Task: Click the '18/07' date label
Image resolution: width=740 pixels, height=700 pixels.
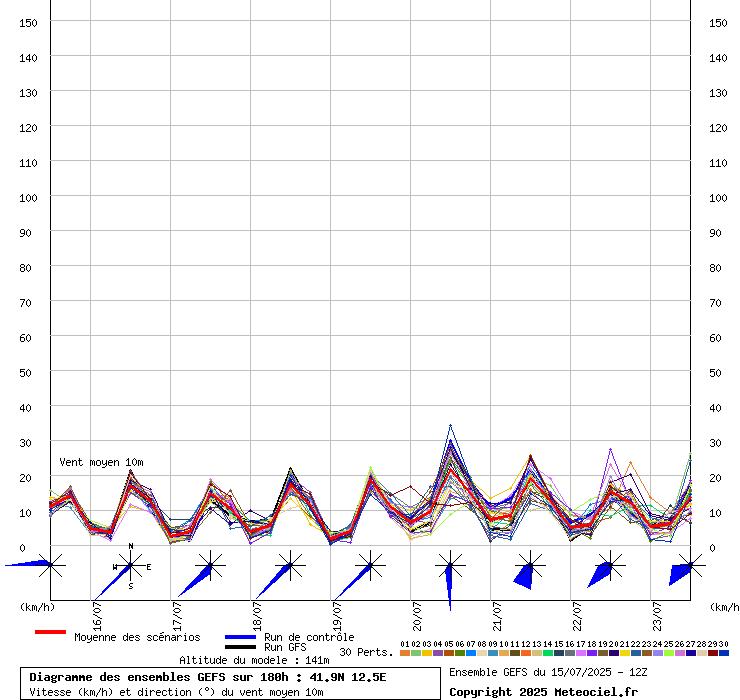Action: [257, 616]
